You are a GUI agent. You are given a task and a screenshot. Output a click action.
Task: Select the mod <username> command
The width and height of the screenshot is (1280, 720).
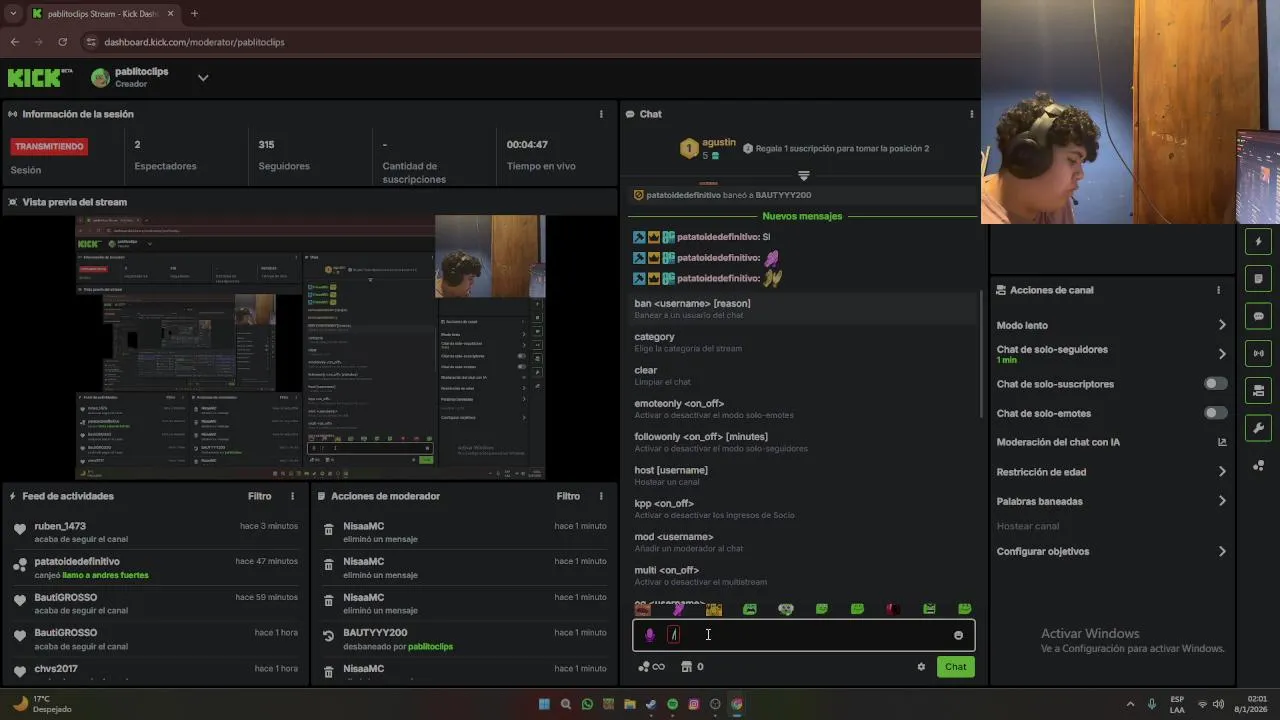(x=802, y=542)
